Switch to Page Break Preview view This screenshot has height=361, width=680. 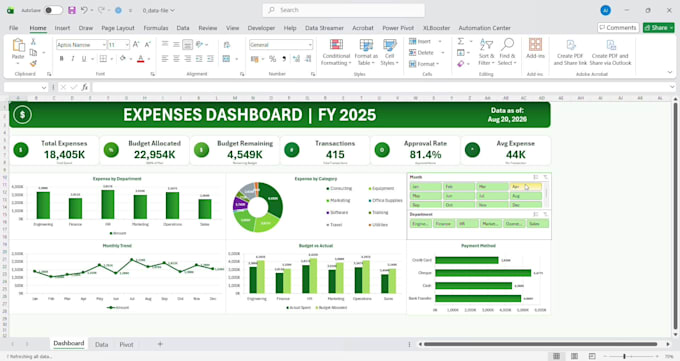592,356
